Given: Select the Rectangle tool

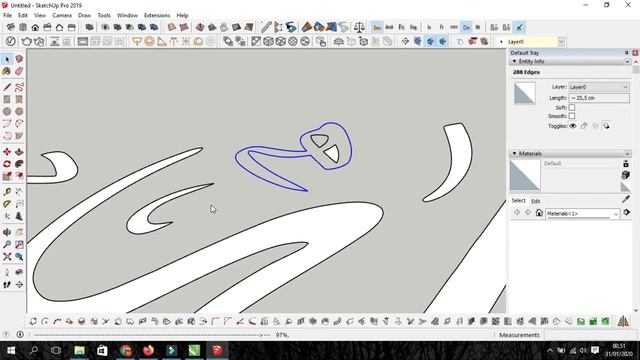Looking at the screenshot, I should [7, 99].
